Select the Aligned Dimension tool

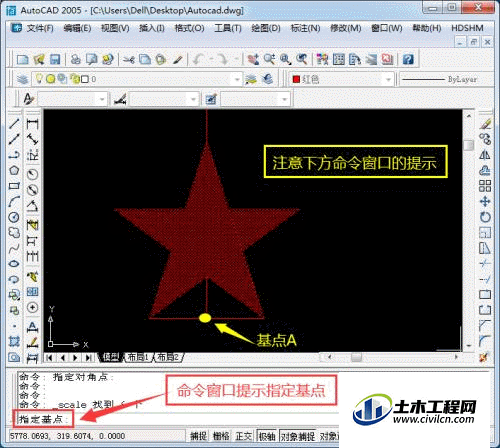32,139
